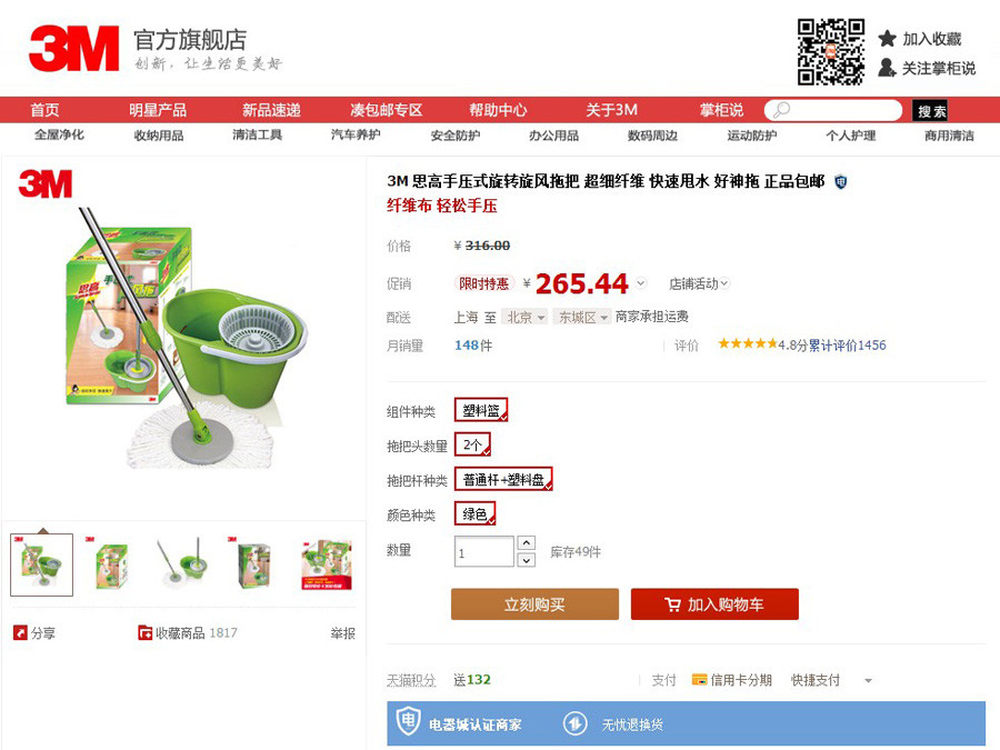Click the 立刻购买 buy now button
Screen dimensions: 1000x750
[535, 604]
